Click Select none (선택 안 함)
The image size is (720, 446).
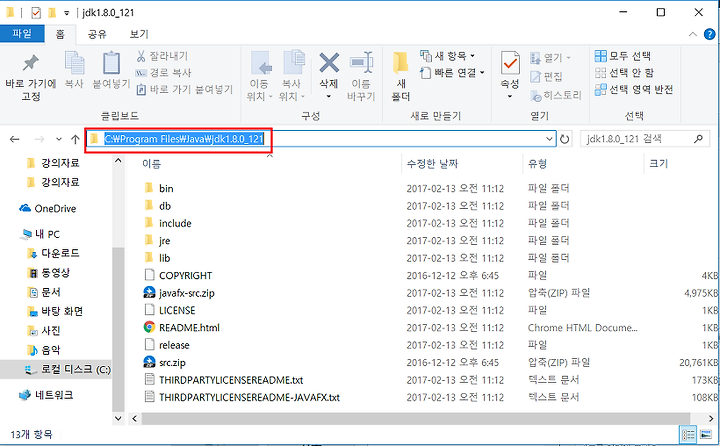(x=624, y=73)
